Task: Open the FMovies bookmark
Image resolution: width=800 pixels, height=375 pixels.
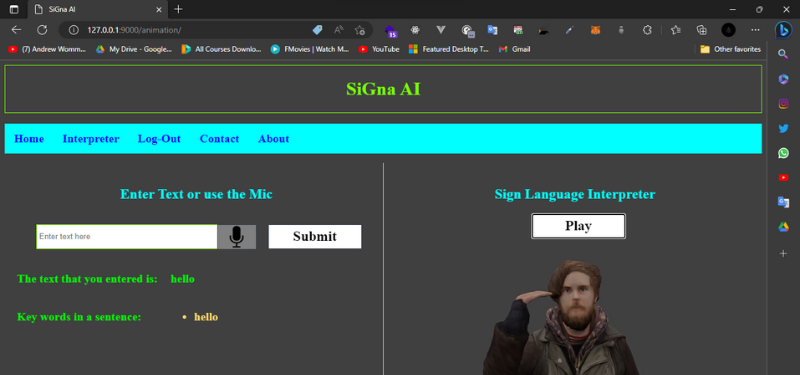Action: coord(310,49)
